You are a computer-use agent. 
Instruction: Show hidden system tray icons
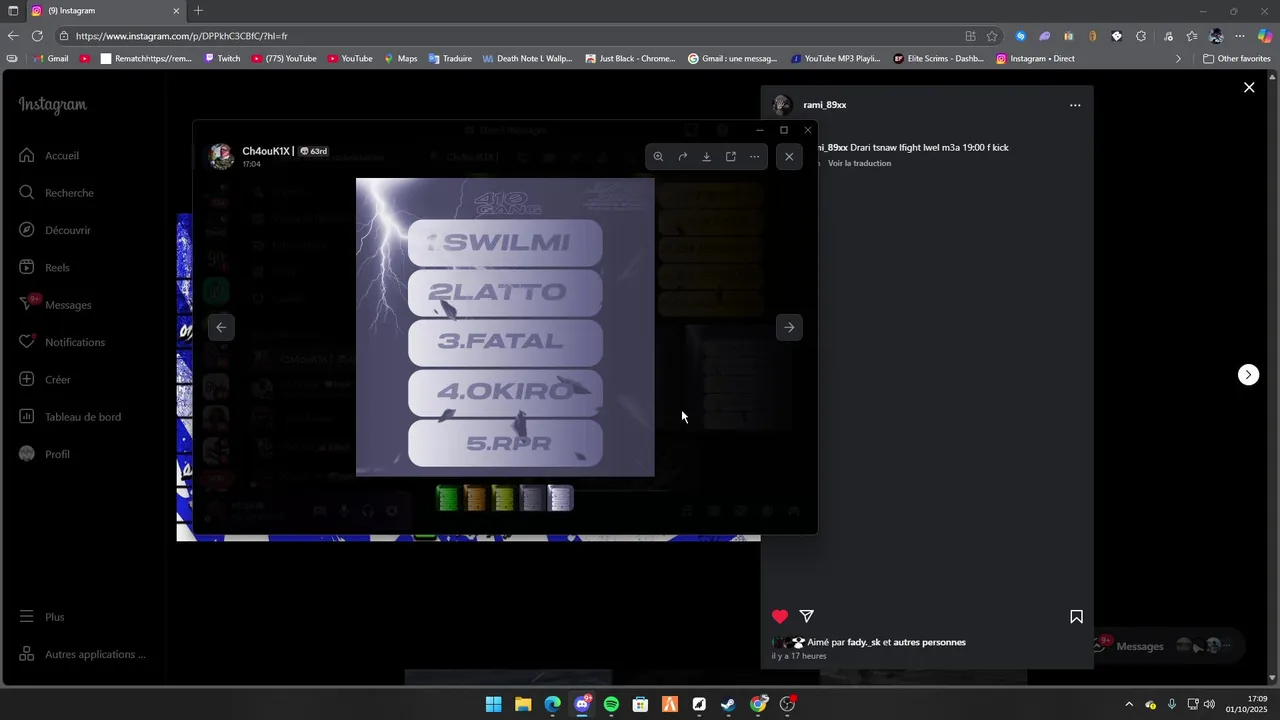(1129, 704)
